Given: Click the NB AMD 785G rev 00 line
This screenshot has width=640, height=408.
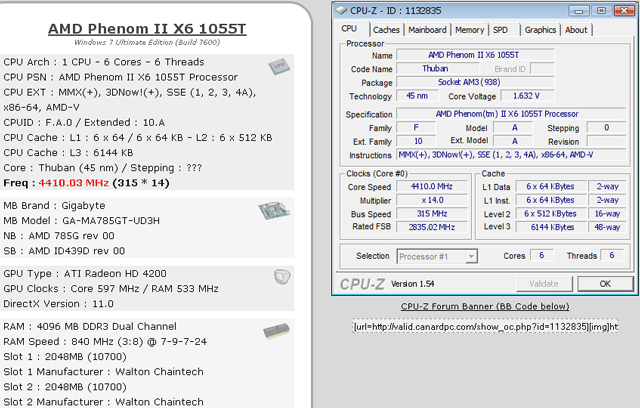Looking at the screenshot, I should pyautogui.click(x=59, y=236).
